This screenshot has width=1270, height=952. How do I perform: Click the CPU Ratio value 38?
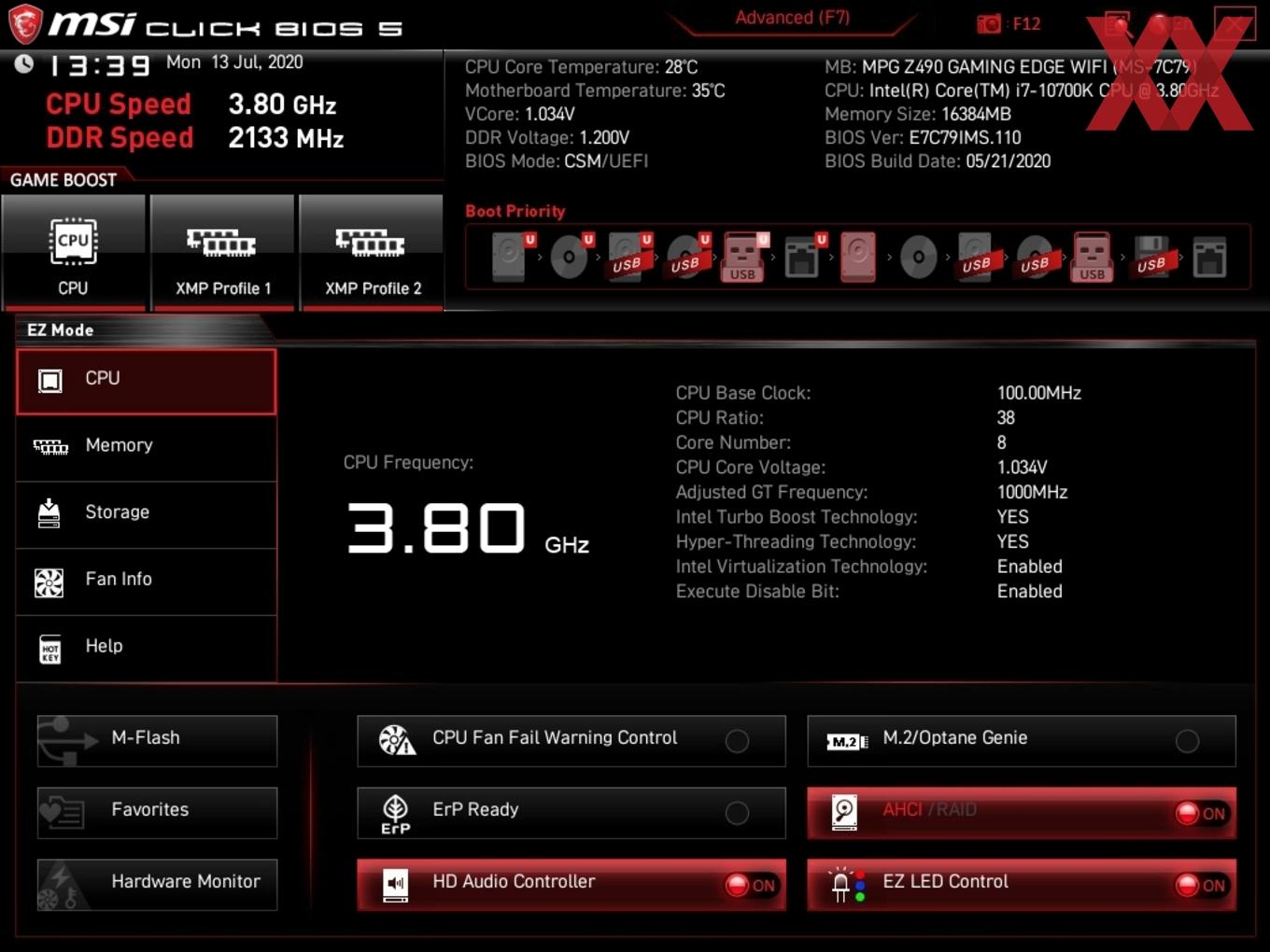[1006, 418]
